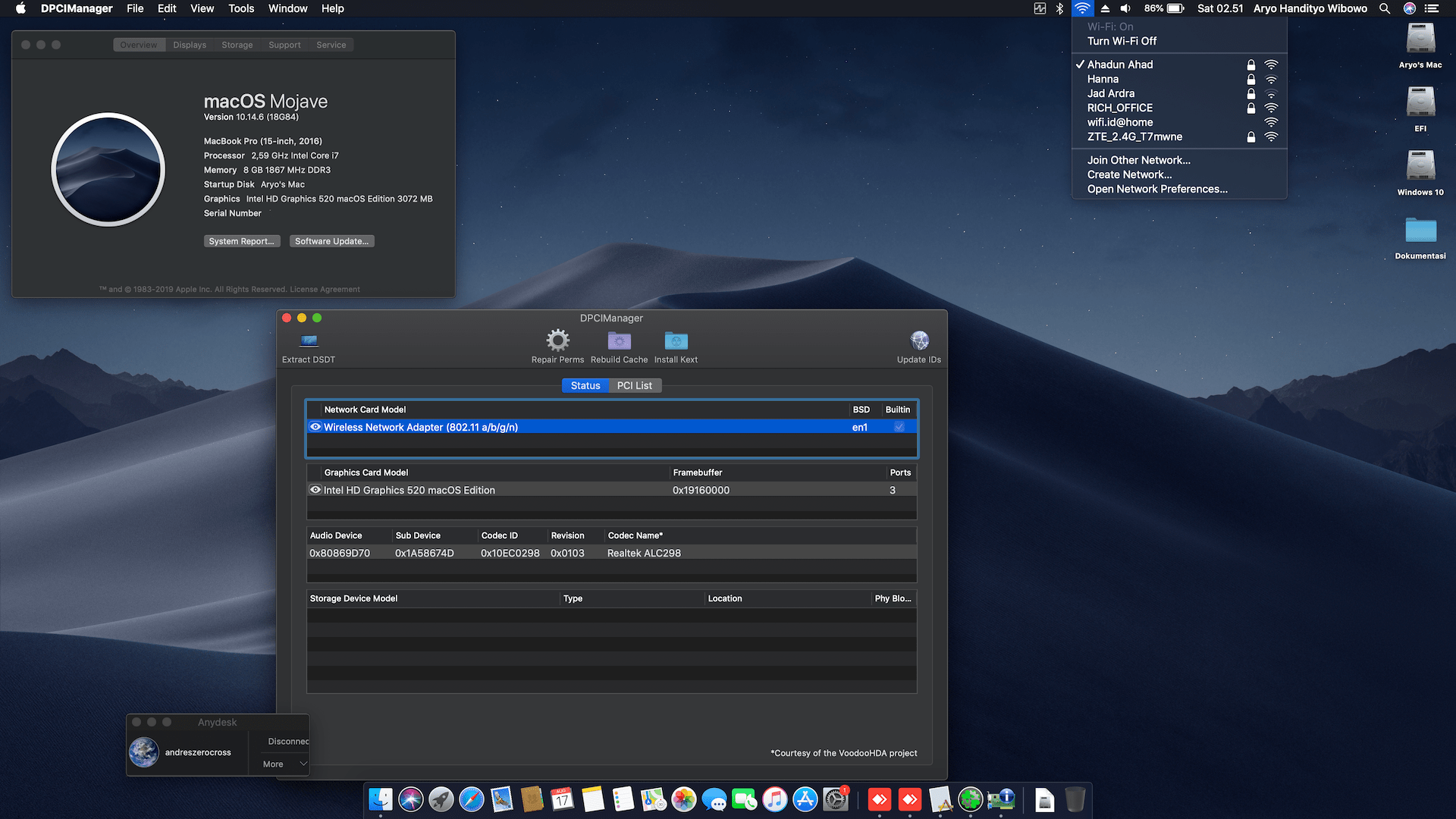Click the Software Update button
1456x819 pixels.
(x=331, y=241)
